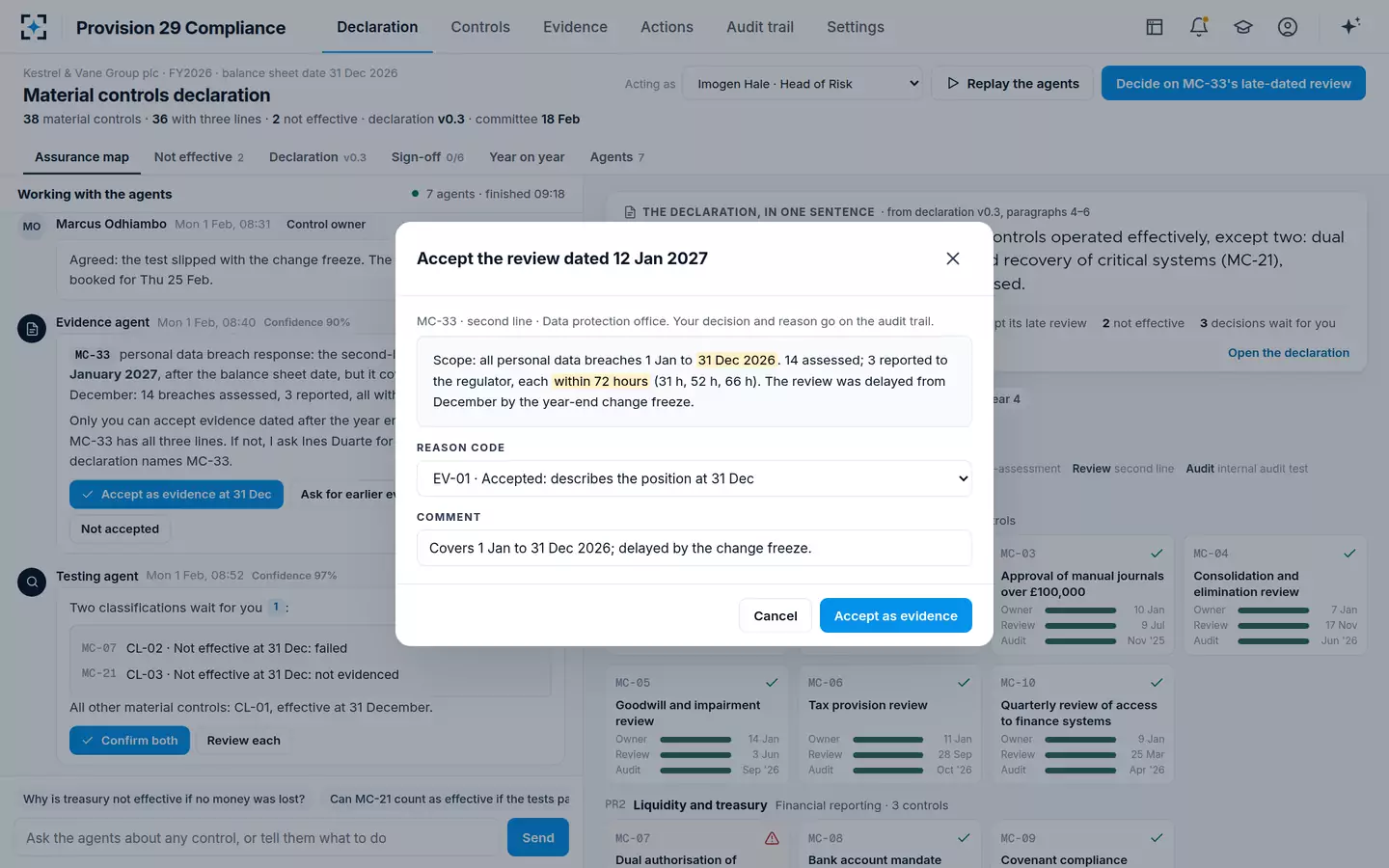Click the Open the declaration link
This screenshot has width=1389, height=868.
[x=1289, y=353]
